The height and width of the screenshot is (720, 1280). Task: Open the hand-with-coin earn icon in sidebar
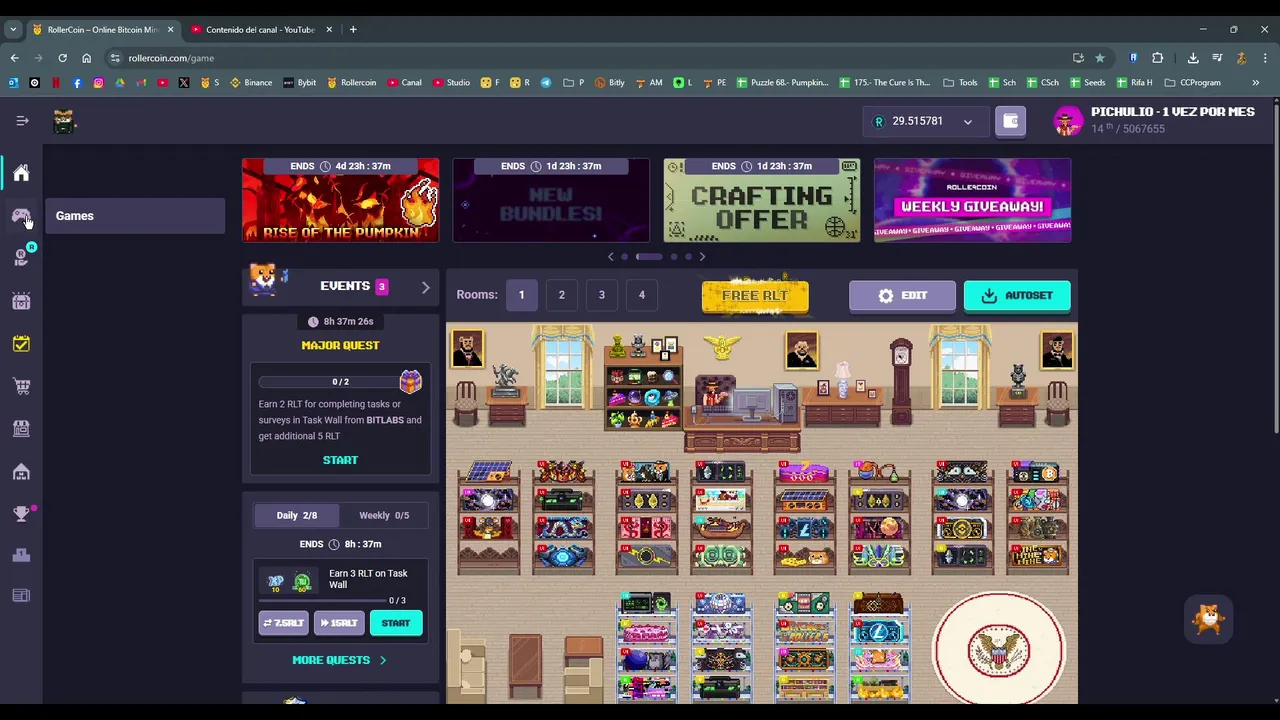[21, 258]
